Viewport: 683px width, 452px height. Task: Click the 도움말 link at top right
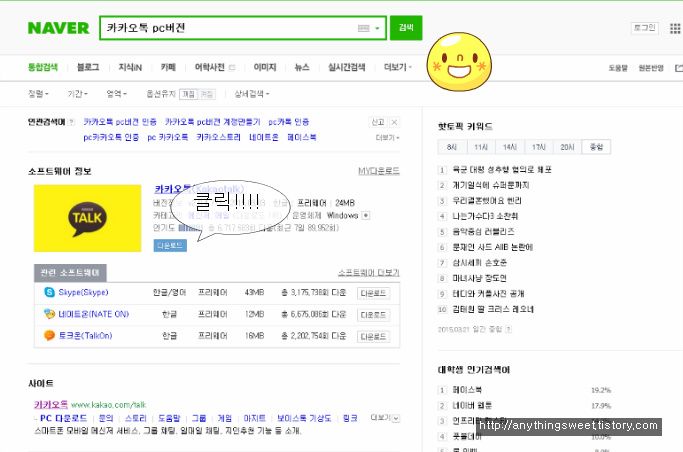tap(618, 68)
